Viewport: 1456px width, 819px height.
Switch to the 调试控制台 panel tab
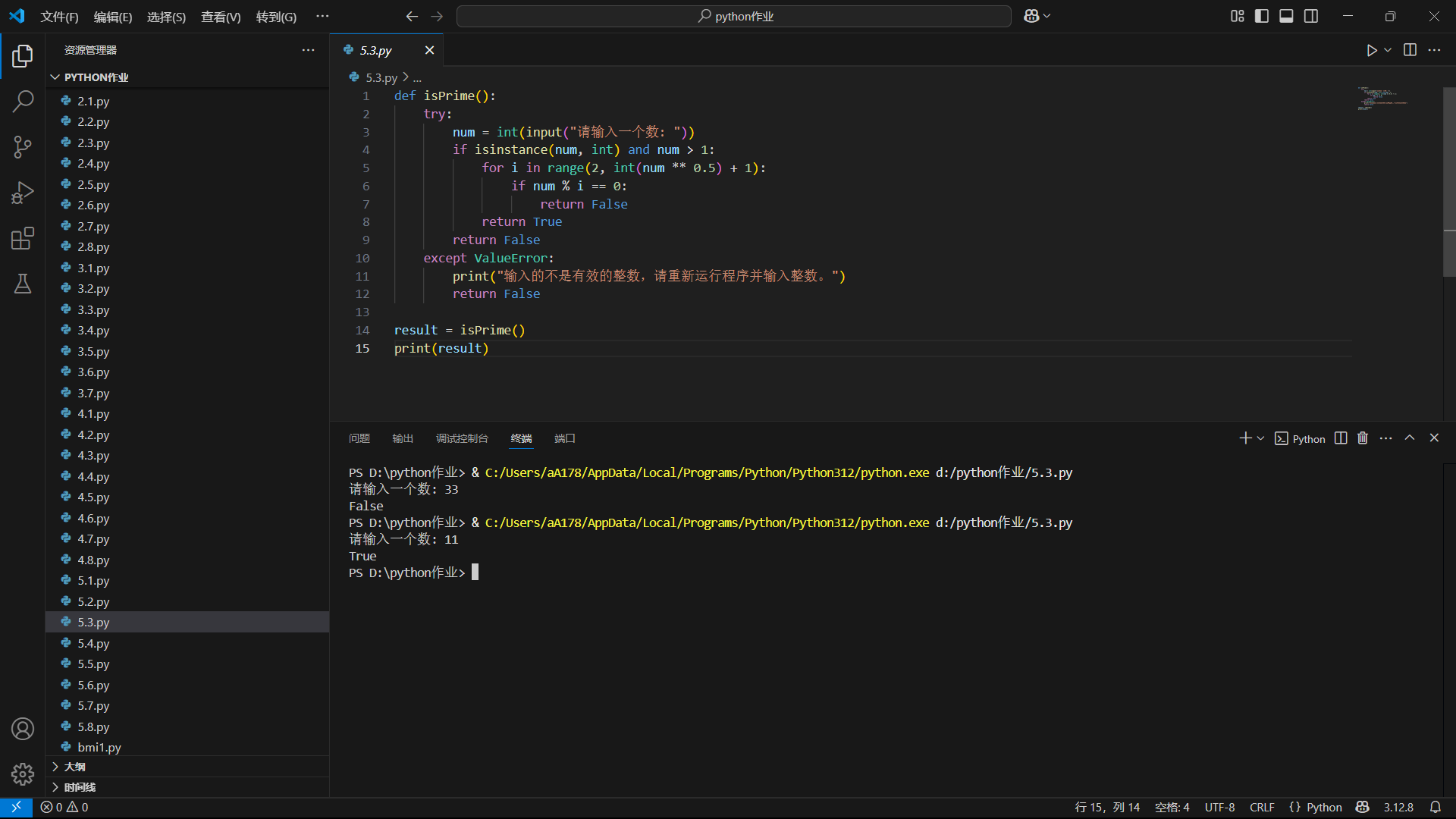(x=462, y=438)
